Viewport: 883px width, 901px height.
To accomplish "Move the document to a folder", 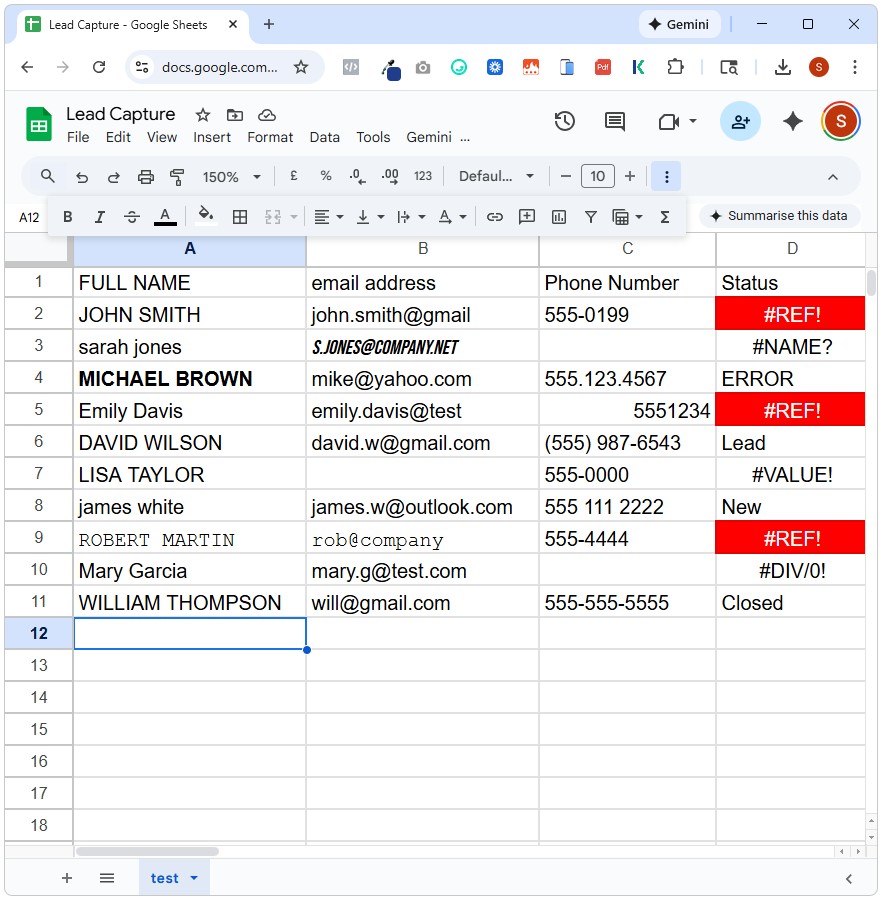I will click(234, 115).
